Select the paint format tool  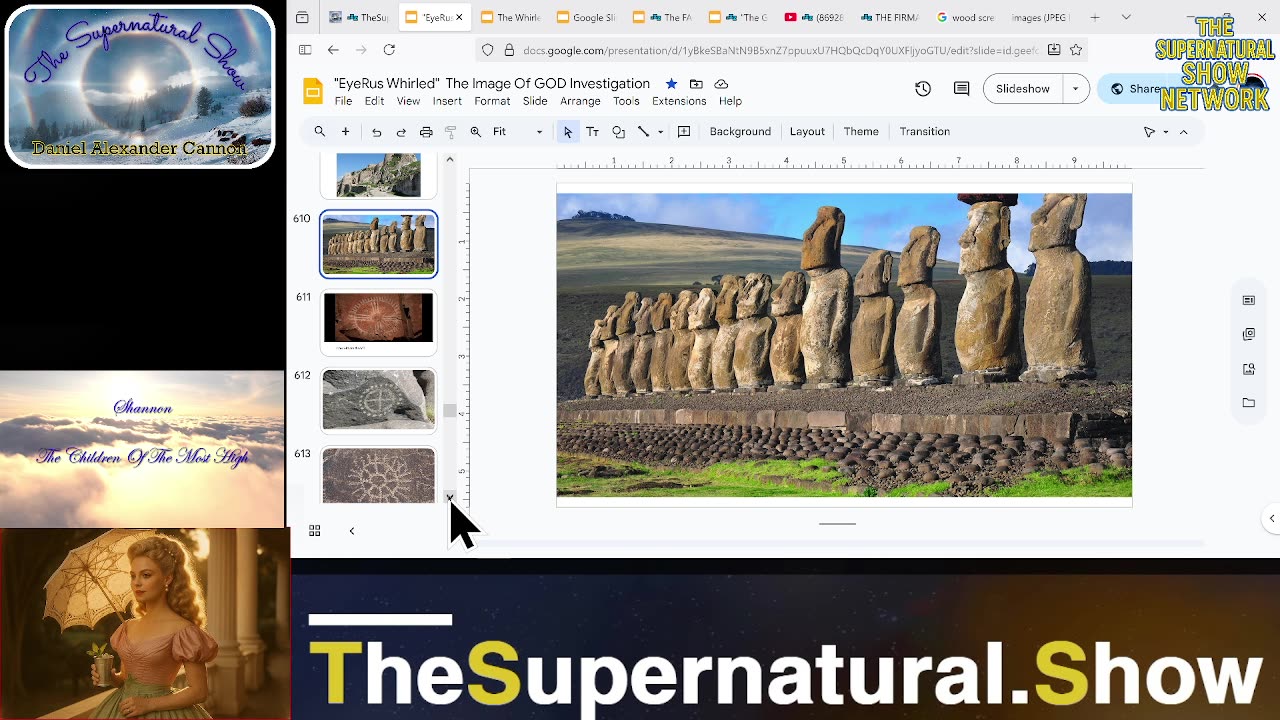pos(451,132)
